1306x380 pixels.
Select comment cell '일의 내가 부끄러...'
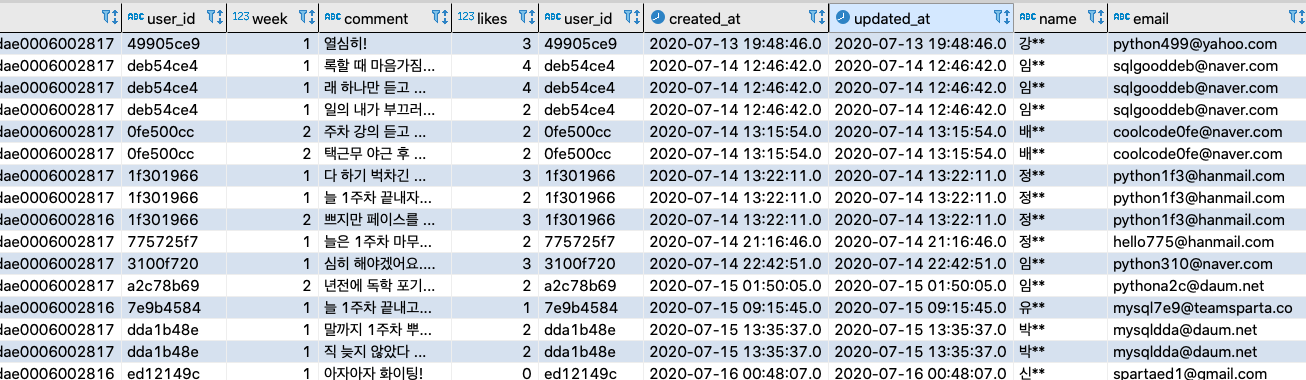tap(385, 109)
